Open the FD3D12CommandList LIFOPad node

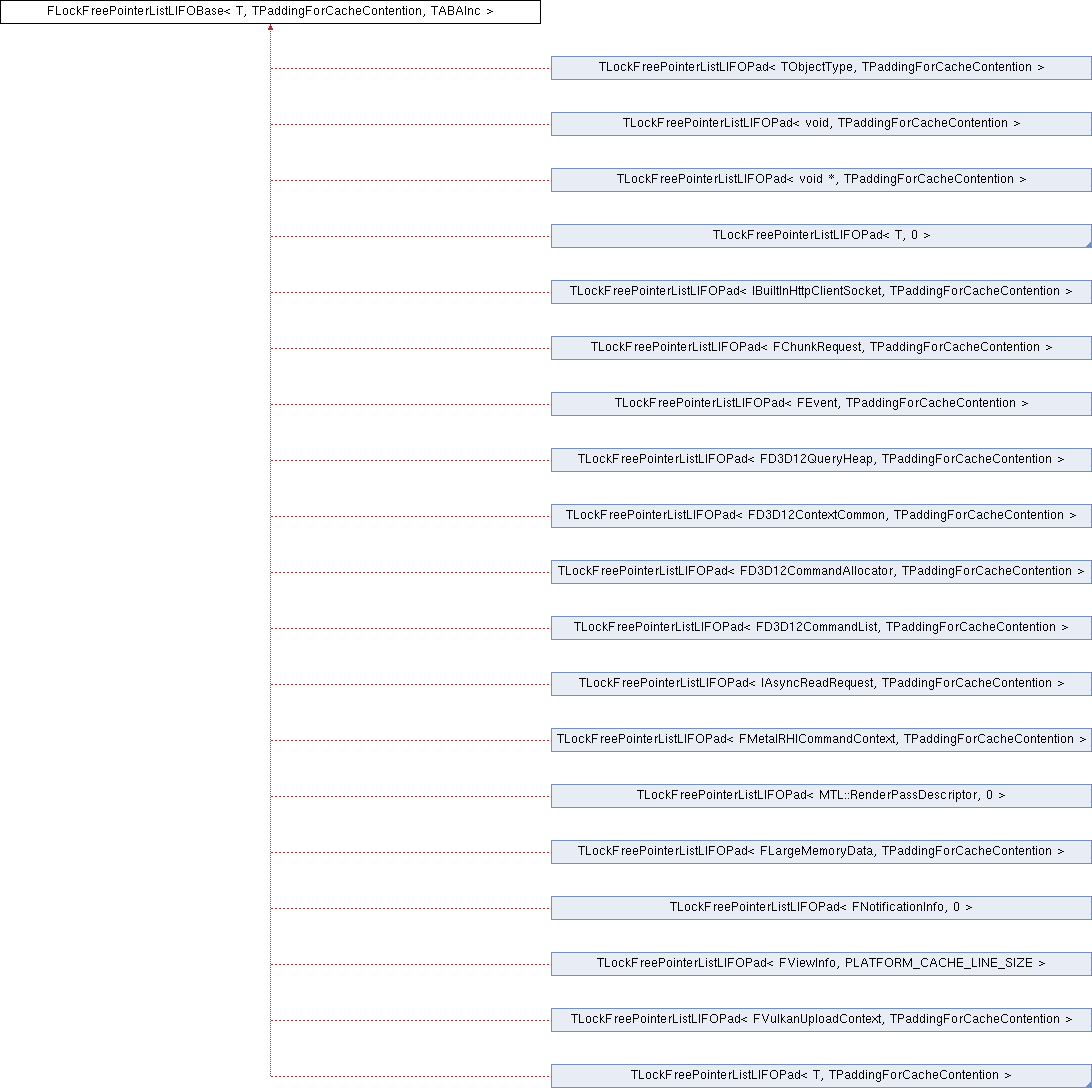coord(821,627)
